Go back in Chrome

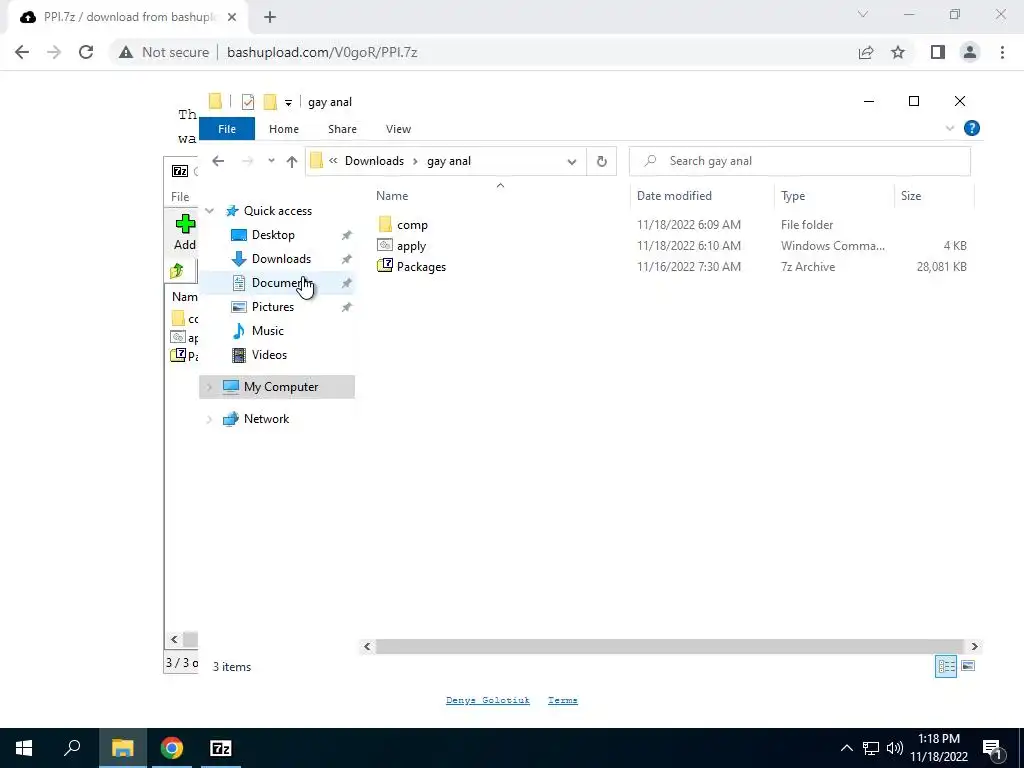22,52
